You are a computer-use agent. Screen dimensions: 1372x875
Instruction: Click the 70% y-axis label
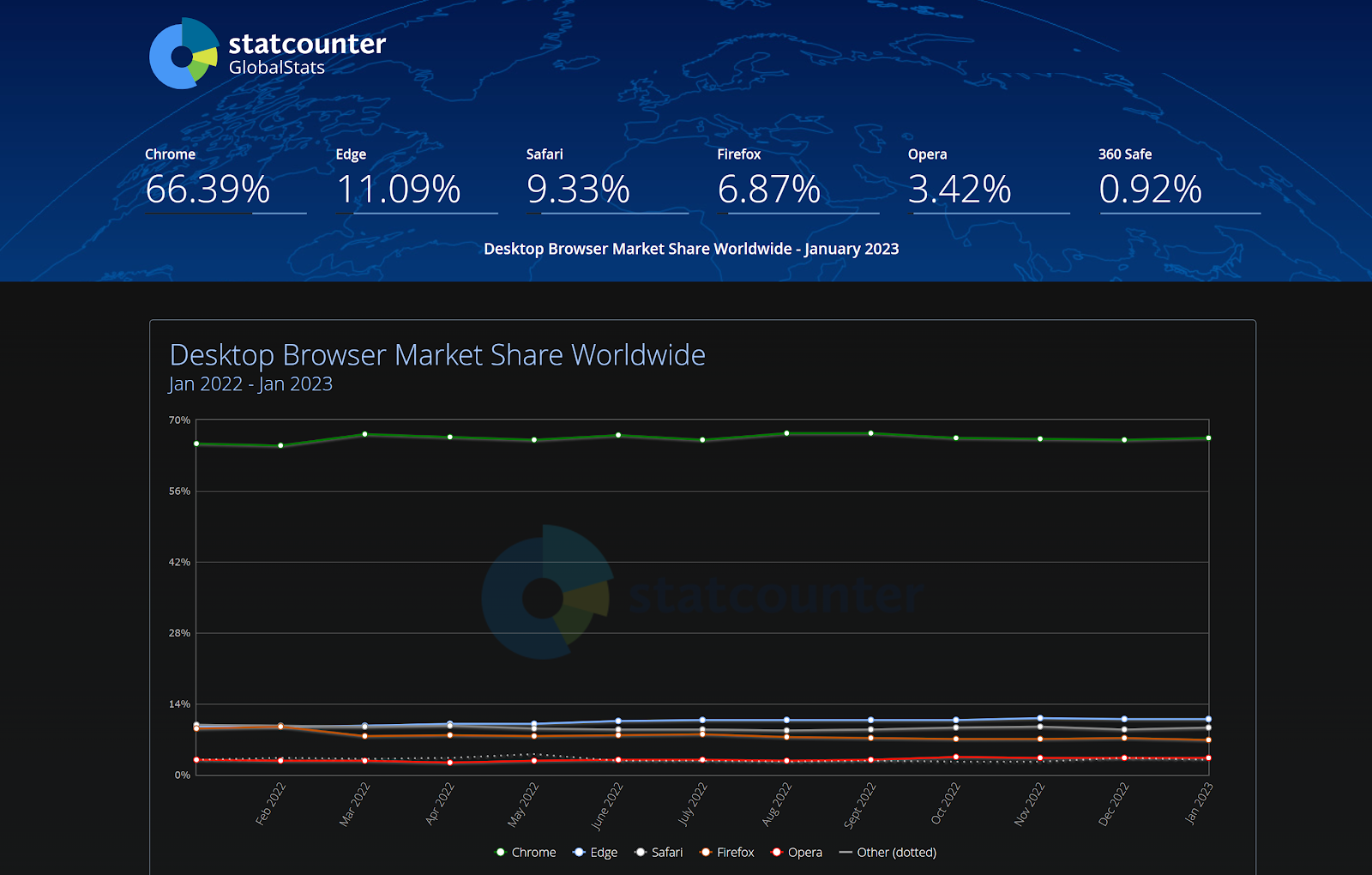click(x=179, y=420)
